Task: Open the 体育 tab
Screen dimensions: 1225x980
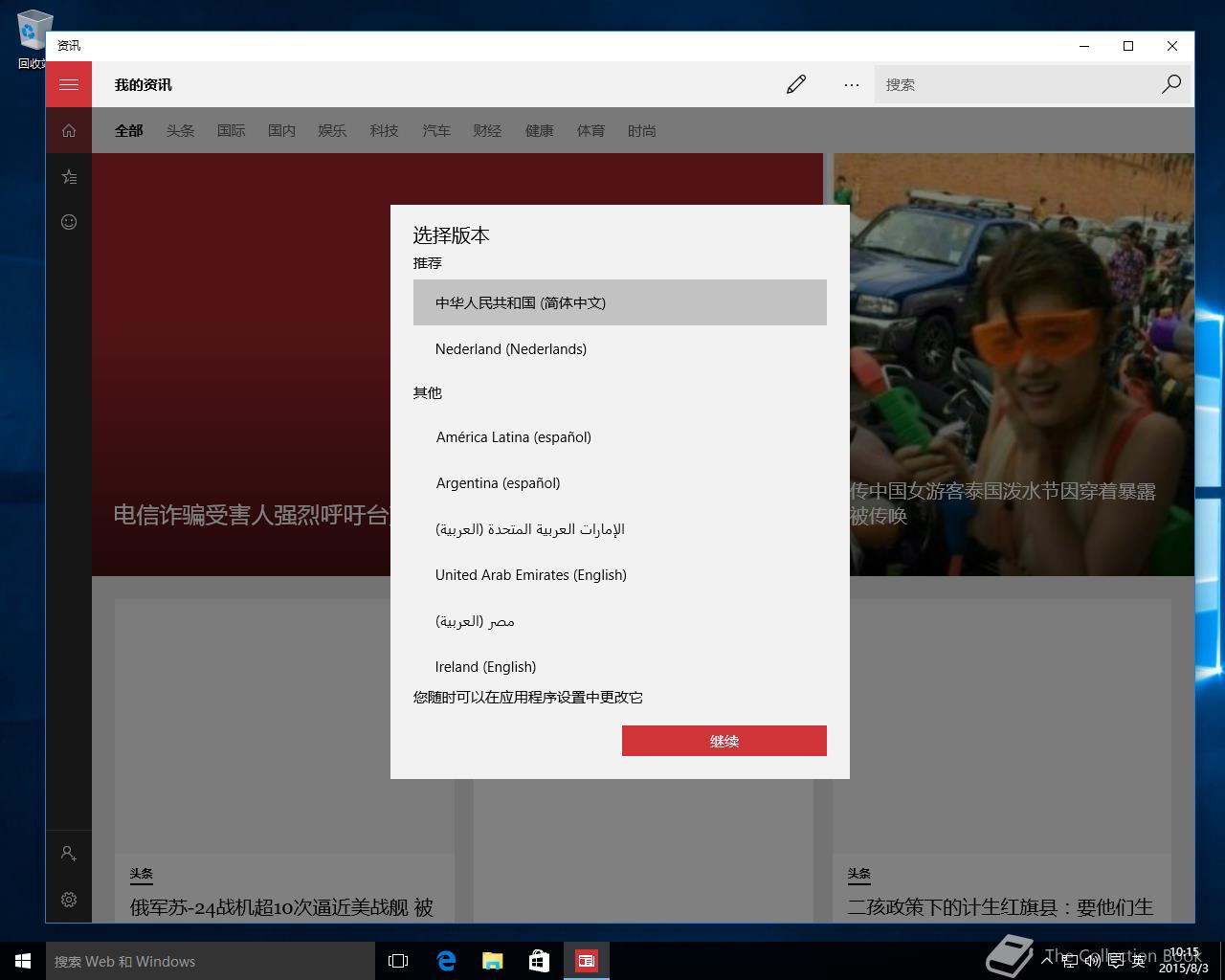Action: (590, 131)
